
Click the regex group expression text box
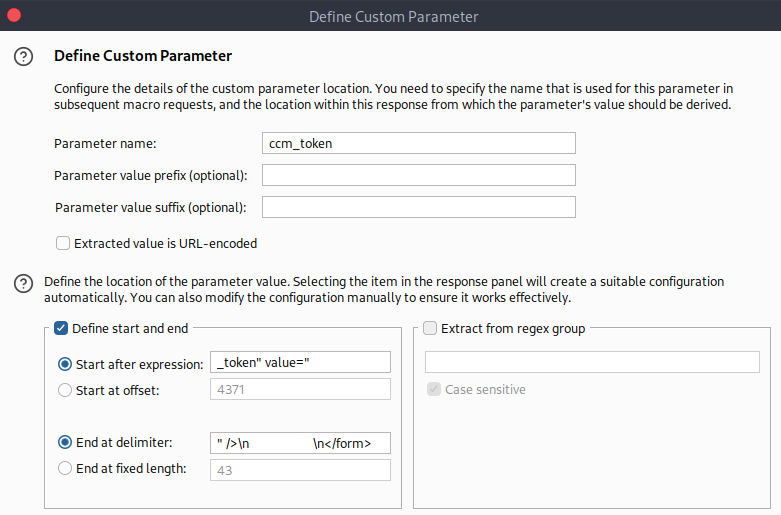pyautogui.click(x=592, y=362)
